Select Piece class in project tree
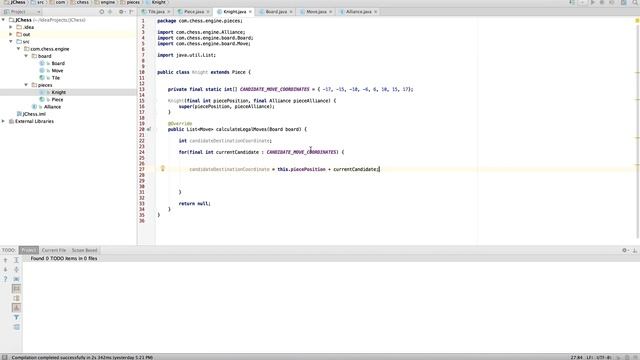 57,100
